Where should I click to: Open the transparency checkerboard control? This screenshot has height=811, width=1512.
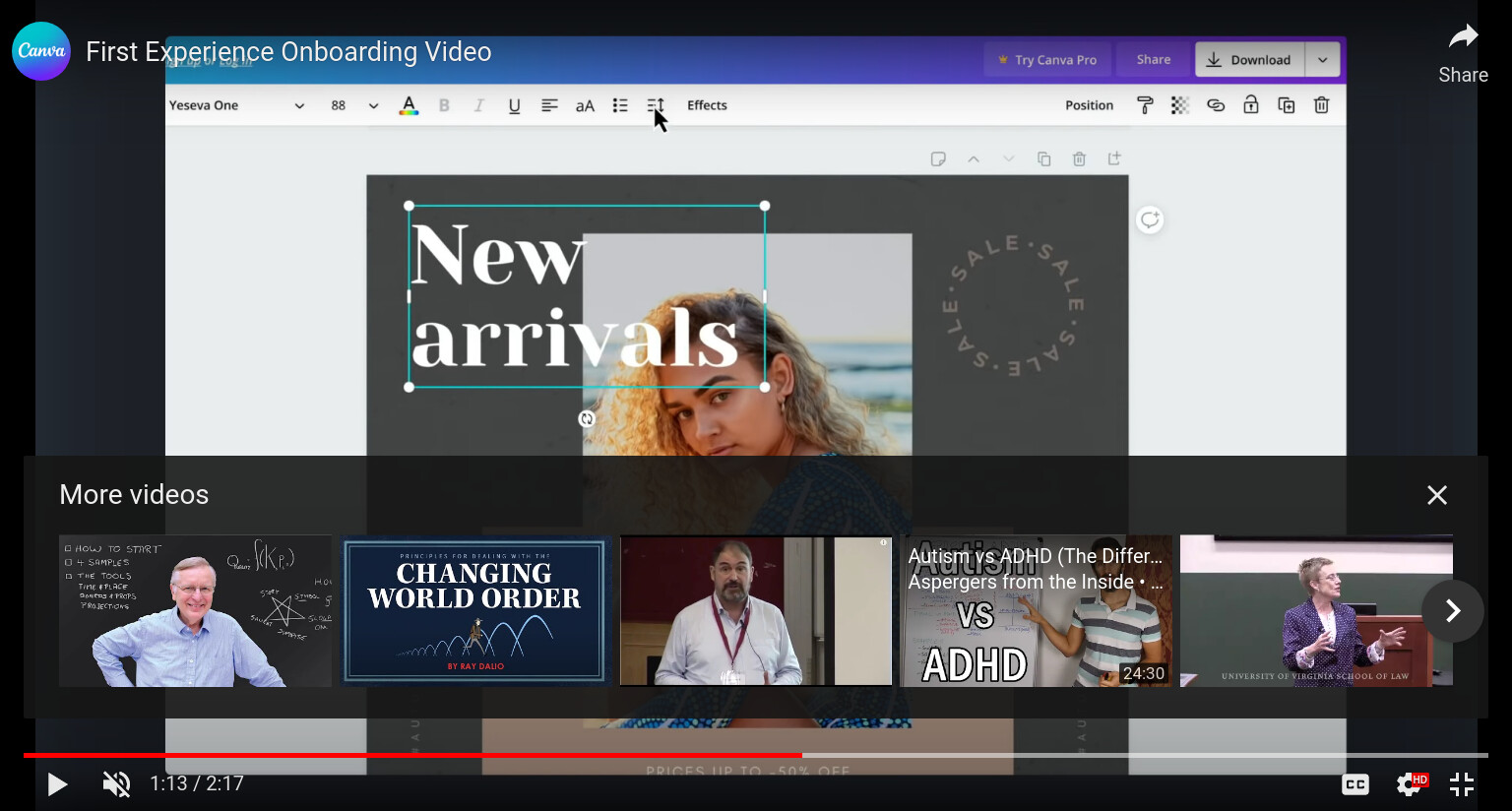pyautogui.click(x=1180, y=105)
